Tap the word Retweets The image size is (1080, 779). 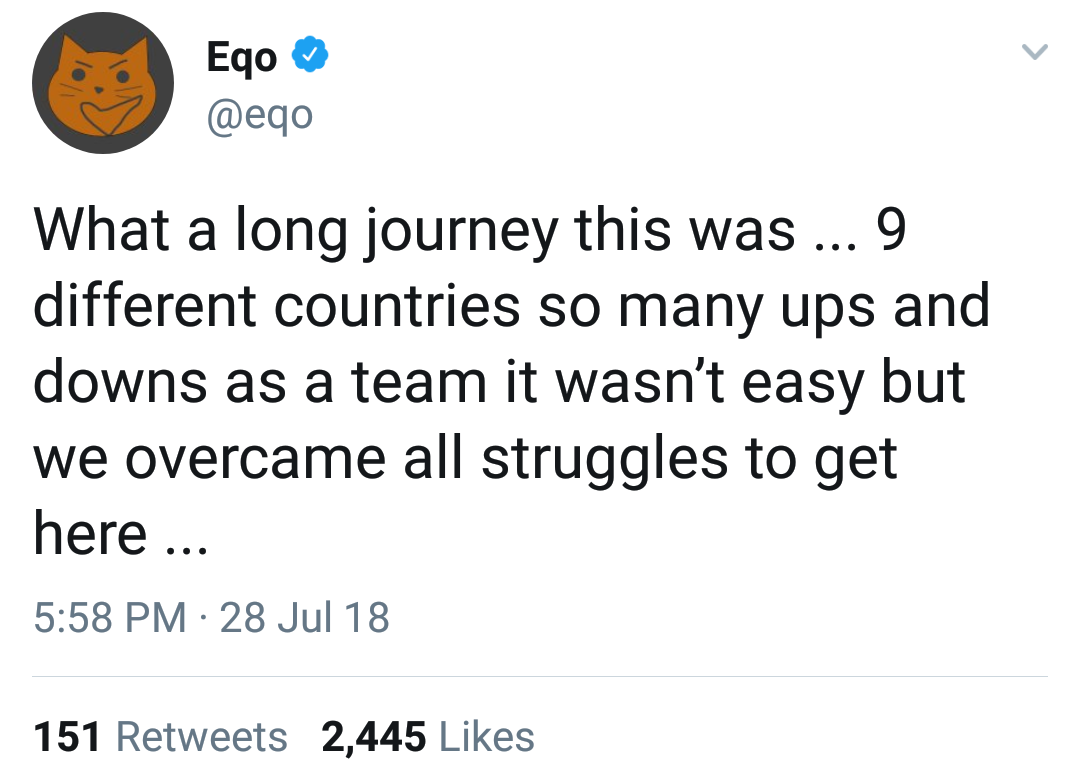pyautogui.click(x=202, y=737)
